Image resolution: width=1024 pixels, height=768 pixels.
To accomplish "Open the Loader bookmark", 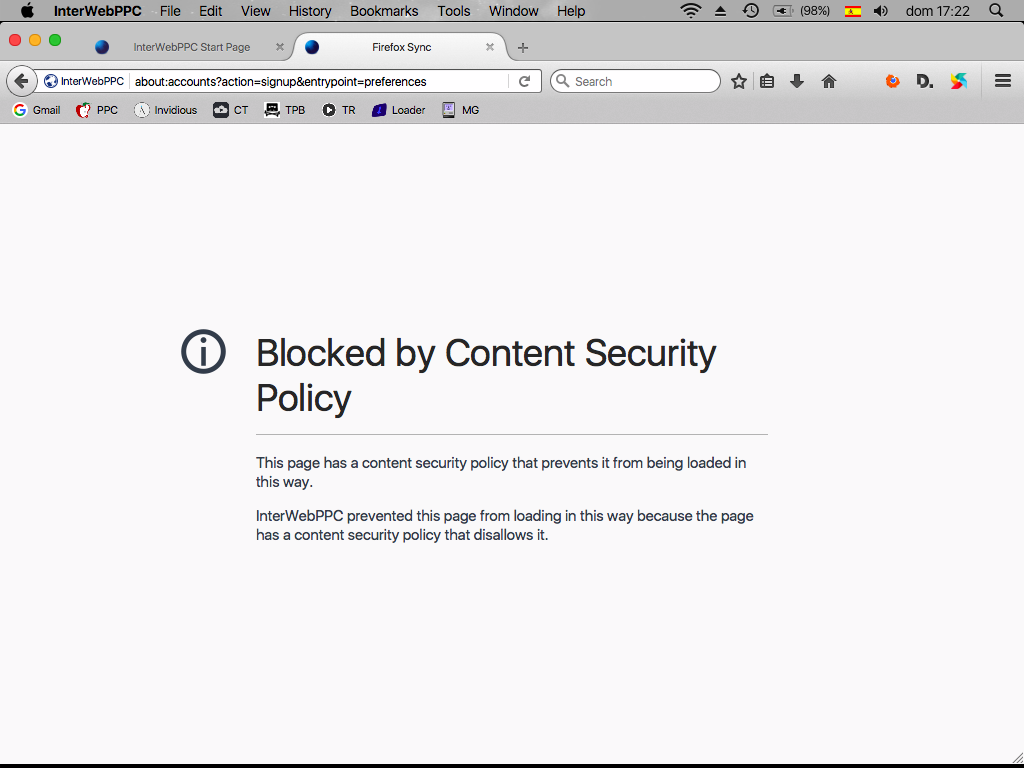I will 399,110.
